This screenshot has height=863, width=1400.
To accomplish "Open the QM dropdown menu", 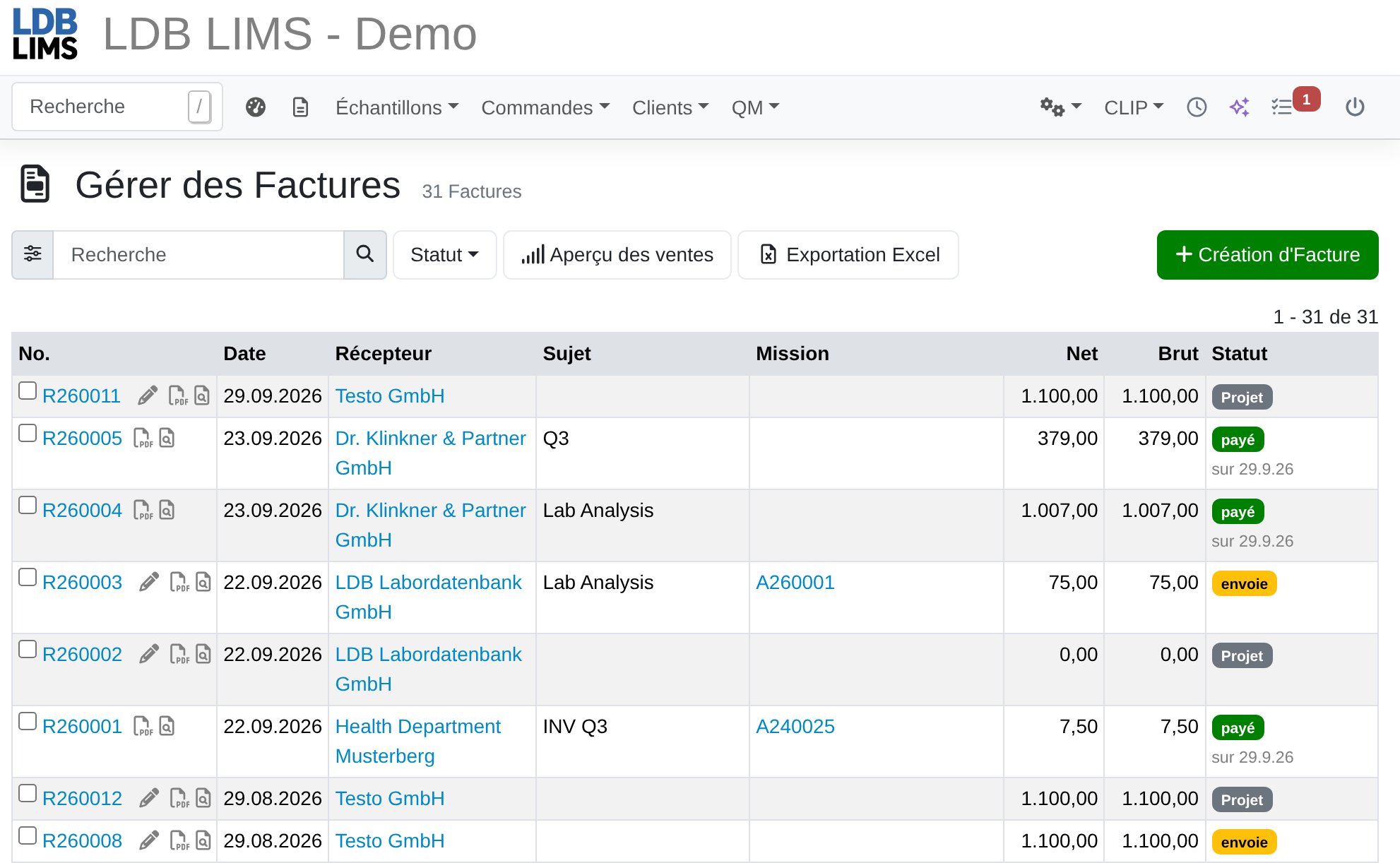I will 755,107.
